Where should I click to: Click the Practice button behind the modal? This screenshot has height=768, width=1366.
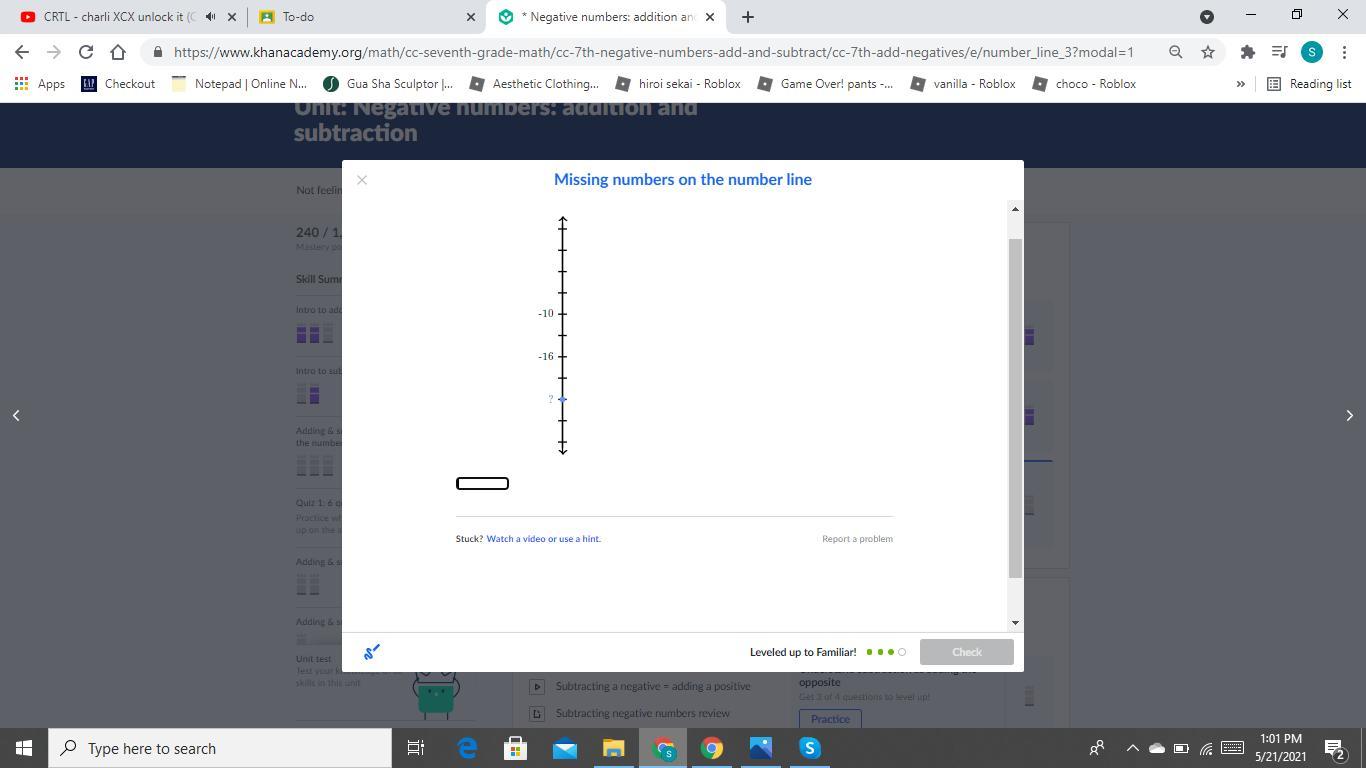pos(830,719)
